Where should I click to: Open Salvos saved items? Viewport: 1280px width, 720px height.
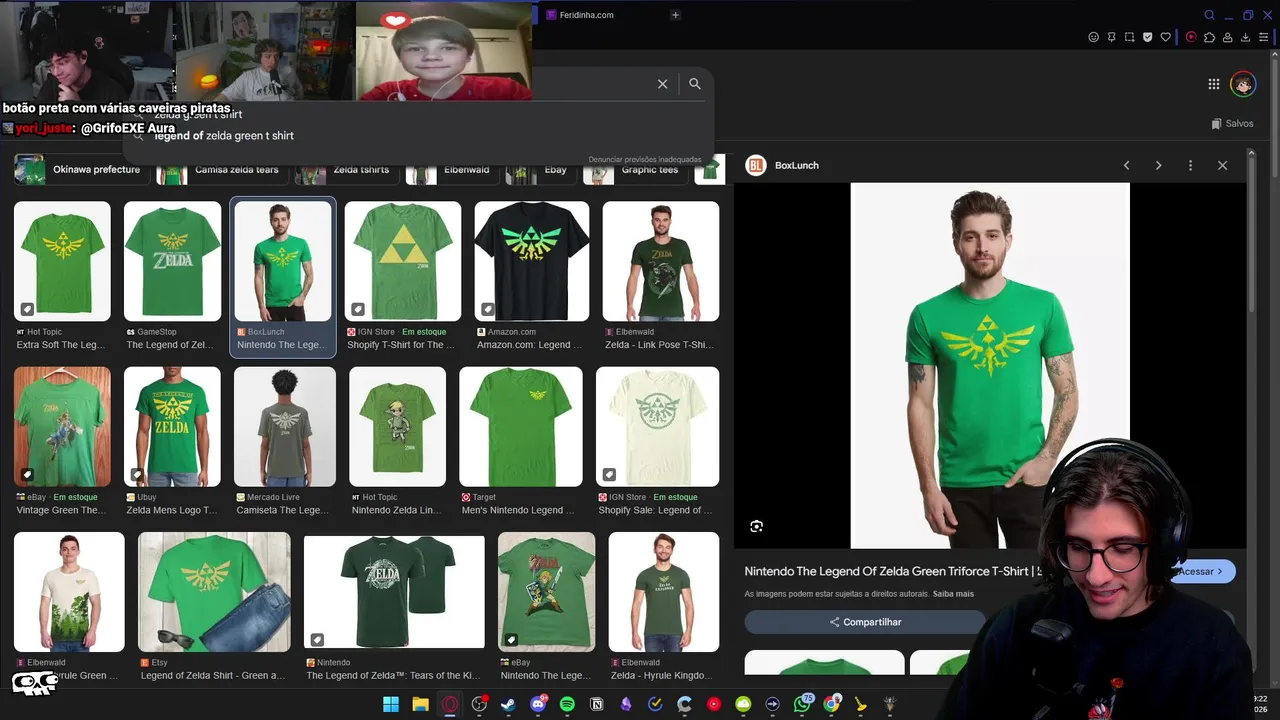(1232, 124)
